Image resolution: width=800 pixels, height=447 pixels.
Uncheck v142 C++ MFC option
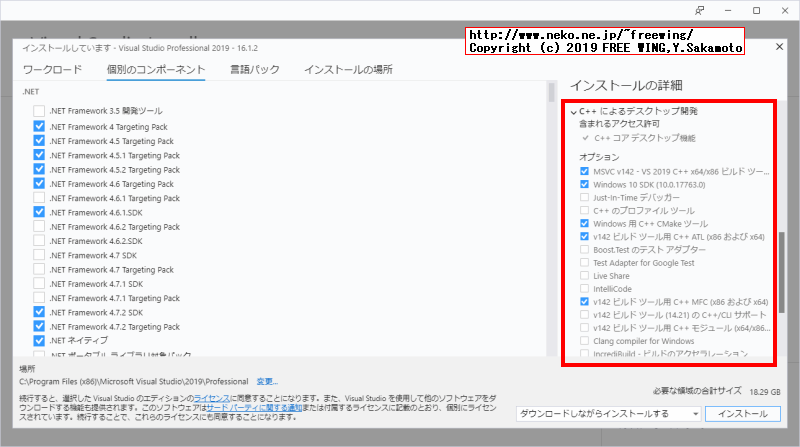584,302
